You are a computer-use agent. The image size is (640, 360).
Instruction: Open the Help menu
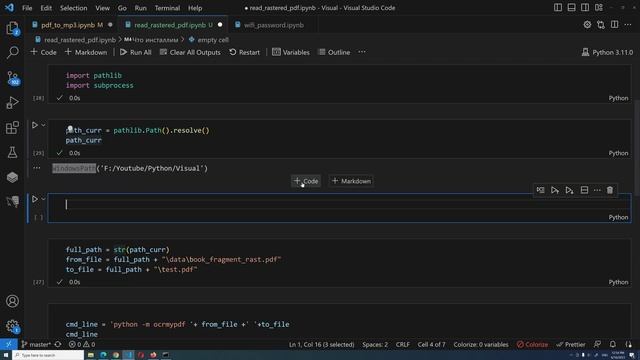click(x=195, y=8)
